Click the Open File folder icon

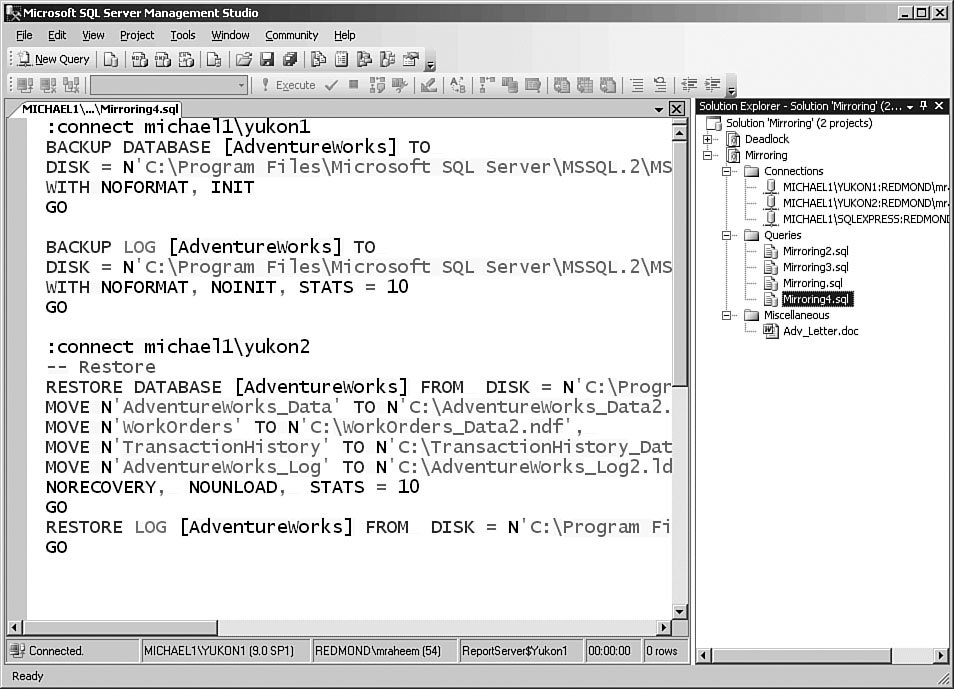click(x=243, y=59)
